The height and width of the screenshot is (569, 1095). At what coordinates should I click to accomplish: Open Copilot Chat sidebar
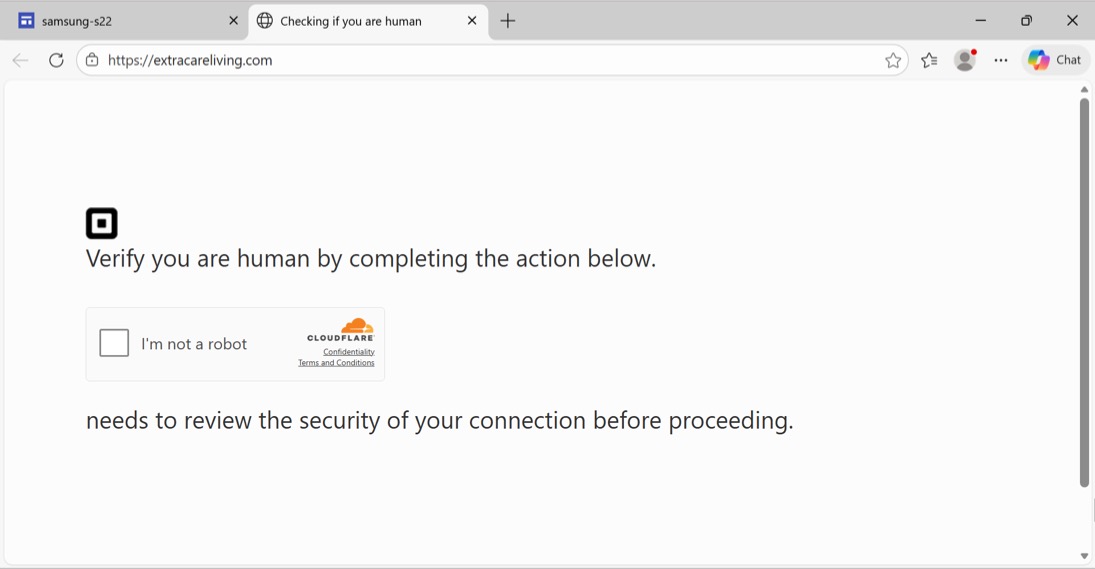[1055, 61]
